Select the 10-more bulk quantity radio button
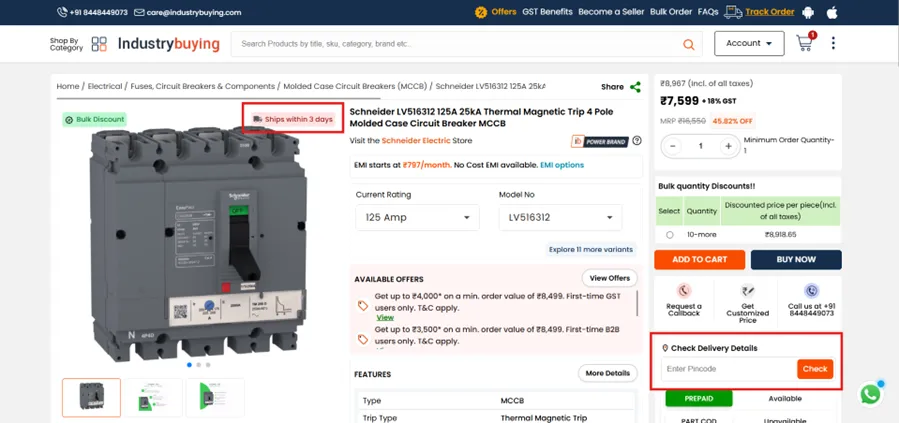Viewport: 899px width, 423px height. tap(669, 235)
